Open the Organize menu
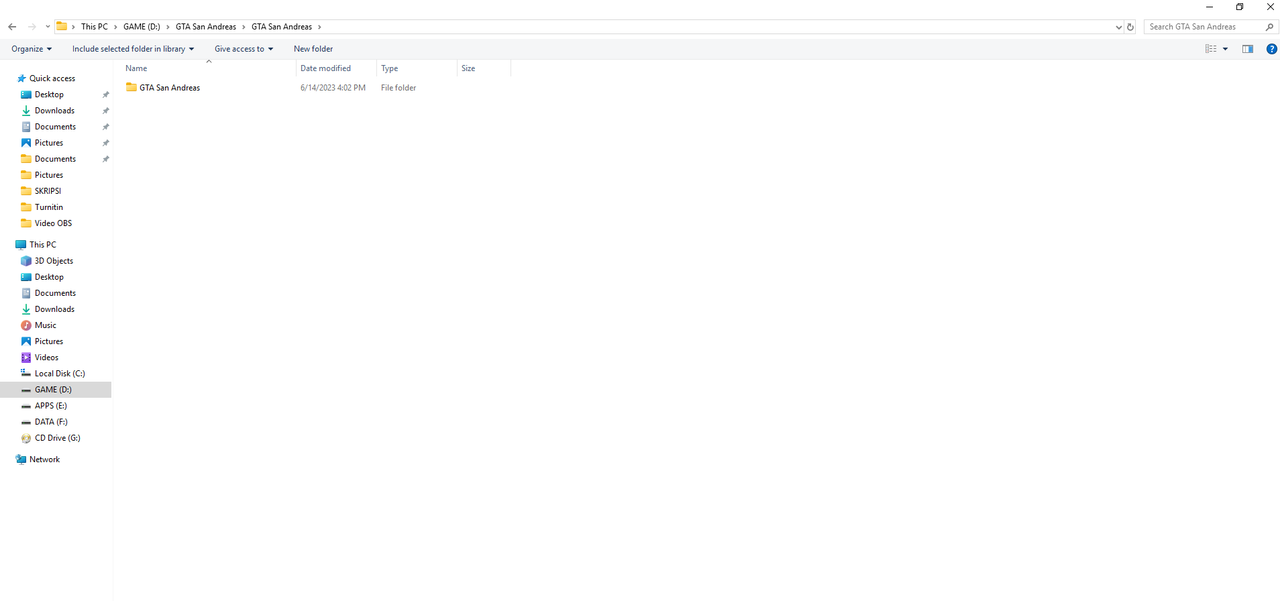The height and width of the screenshot is (601, 1280). (32, 49)
